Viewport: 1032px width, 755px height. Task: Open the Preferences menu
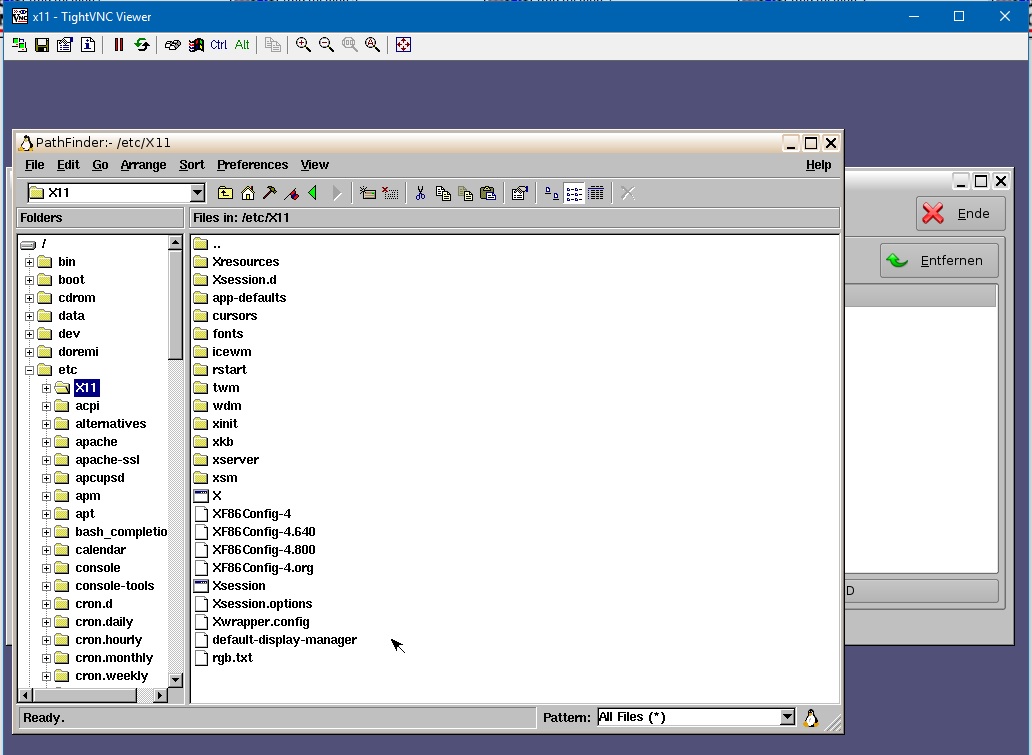point(252,165)
